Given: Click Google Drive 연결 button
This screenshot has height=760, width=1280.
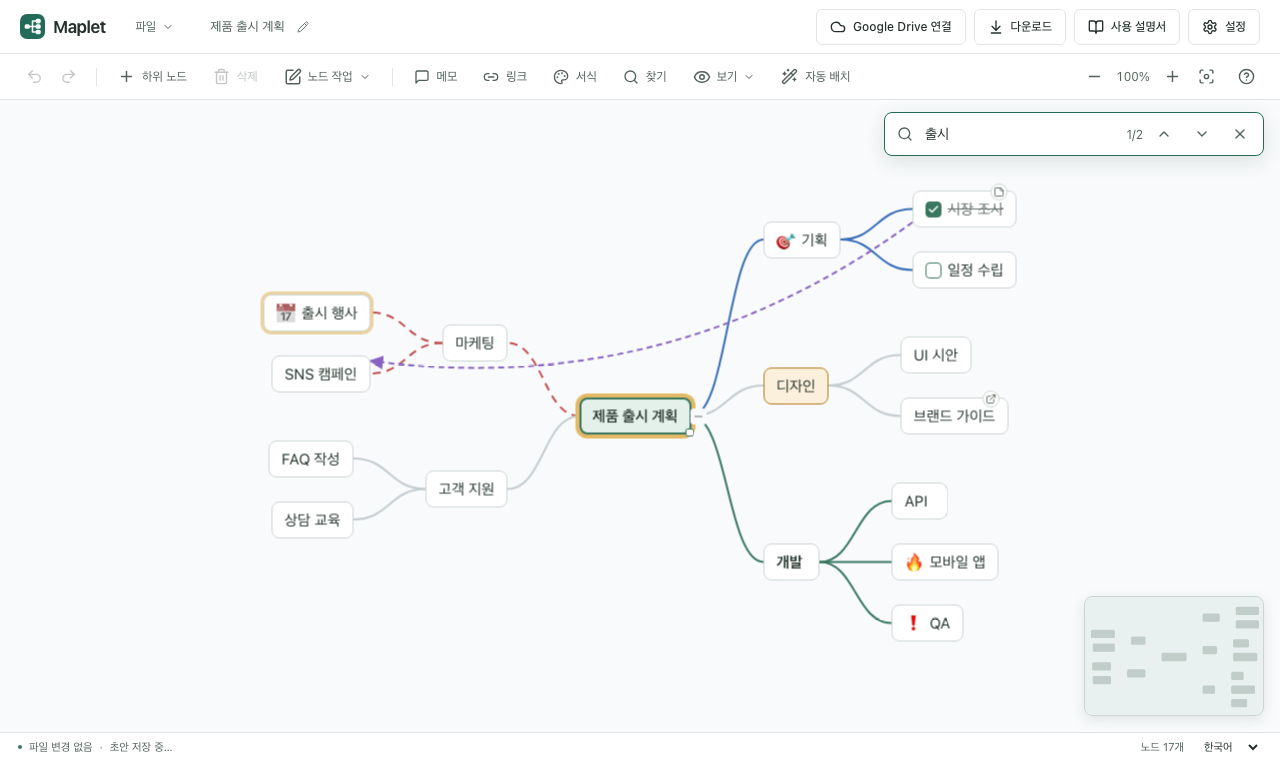Looking at the screenshot, I should point(891,27).
